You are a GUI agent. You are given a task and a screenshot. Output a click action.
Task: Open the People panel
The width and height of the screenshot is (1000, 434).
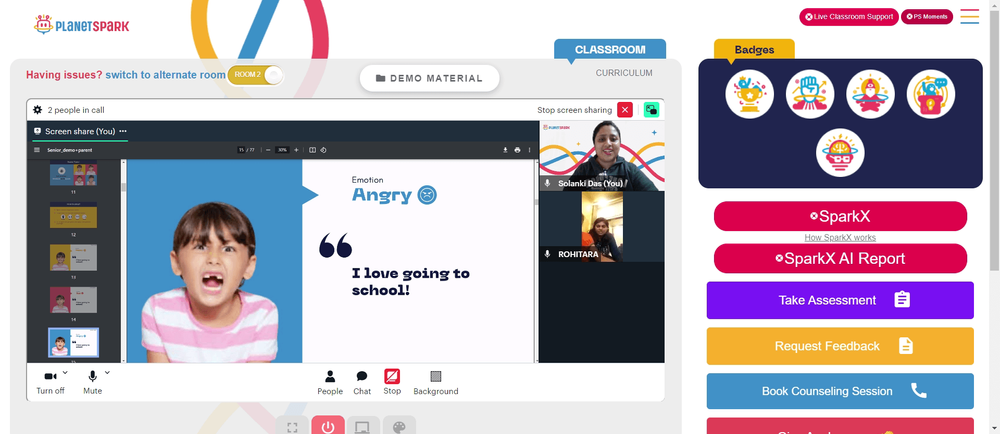tap(330, 382)
